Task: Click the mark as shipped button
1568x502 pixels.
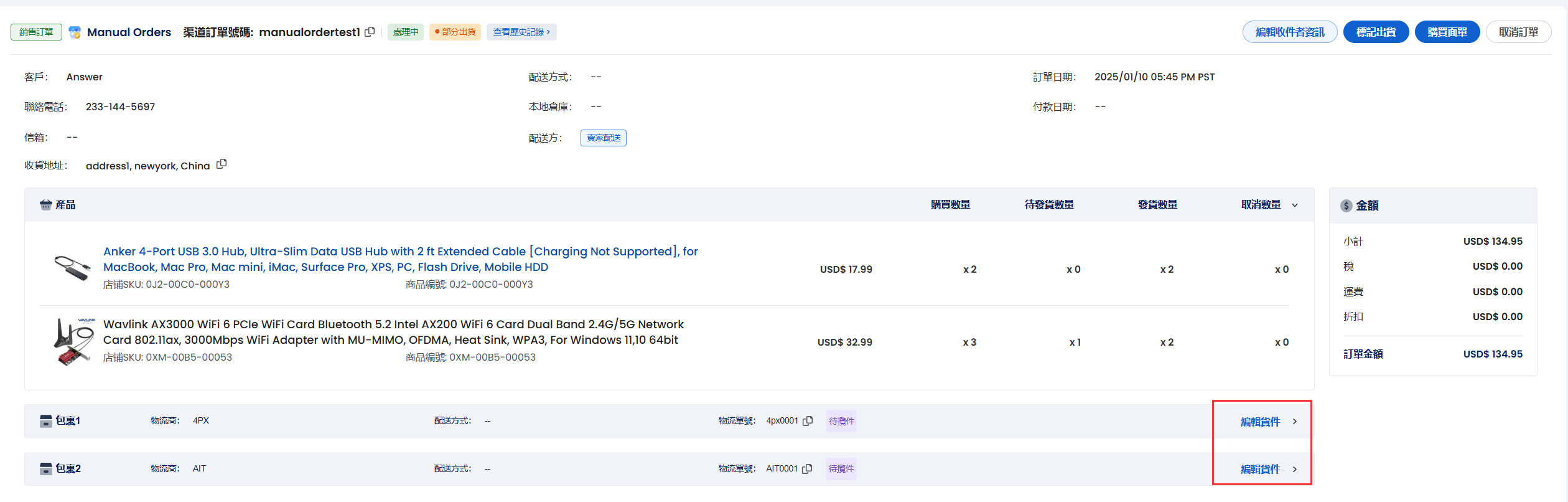Action: [x=1376, y=32]
